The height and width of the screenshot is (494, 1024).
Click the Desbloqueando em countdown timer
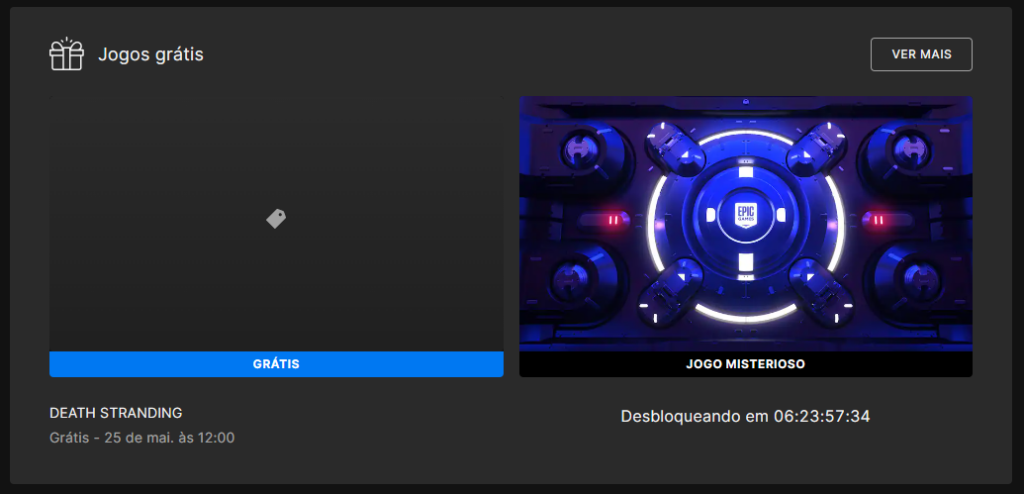click(x=745, y=415)
